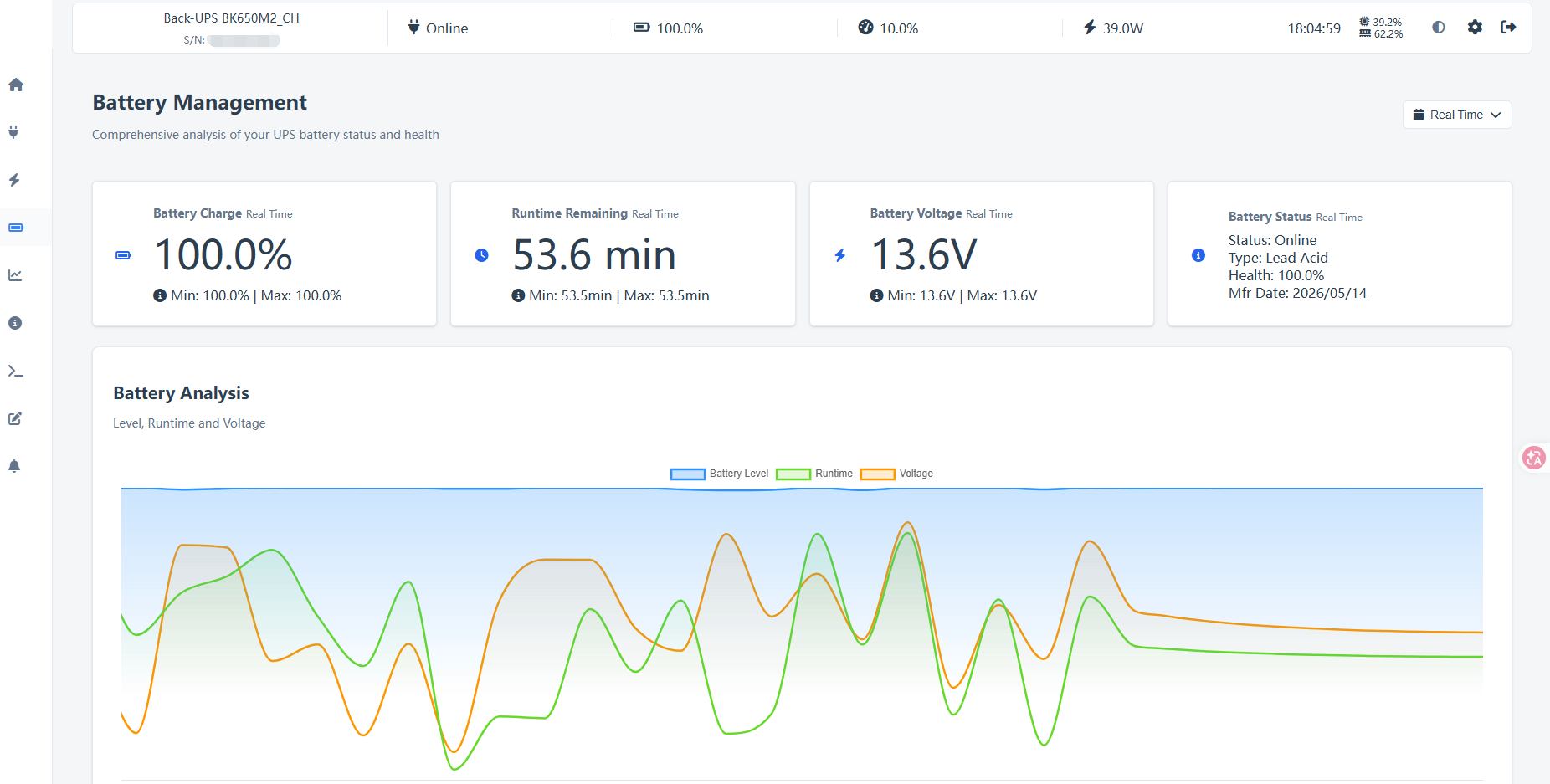Select the battery icon in the sidebar

click(16, 228)
